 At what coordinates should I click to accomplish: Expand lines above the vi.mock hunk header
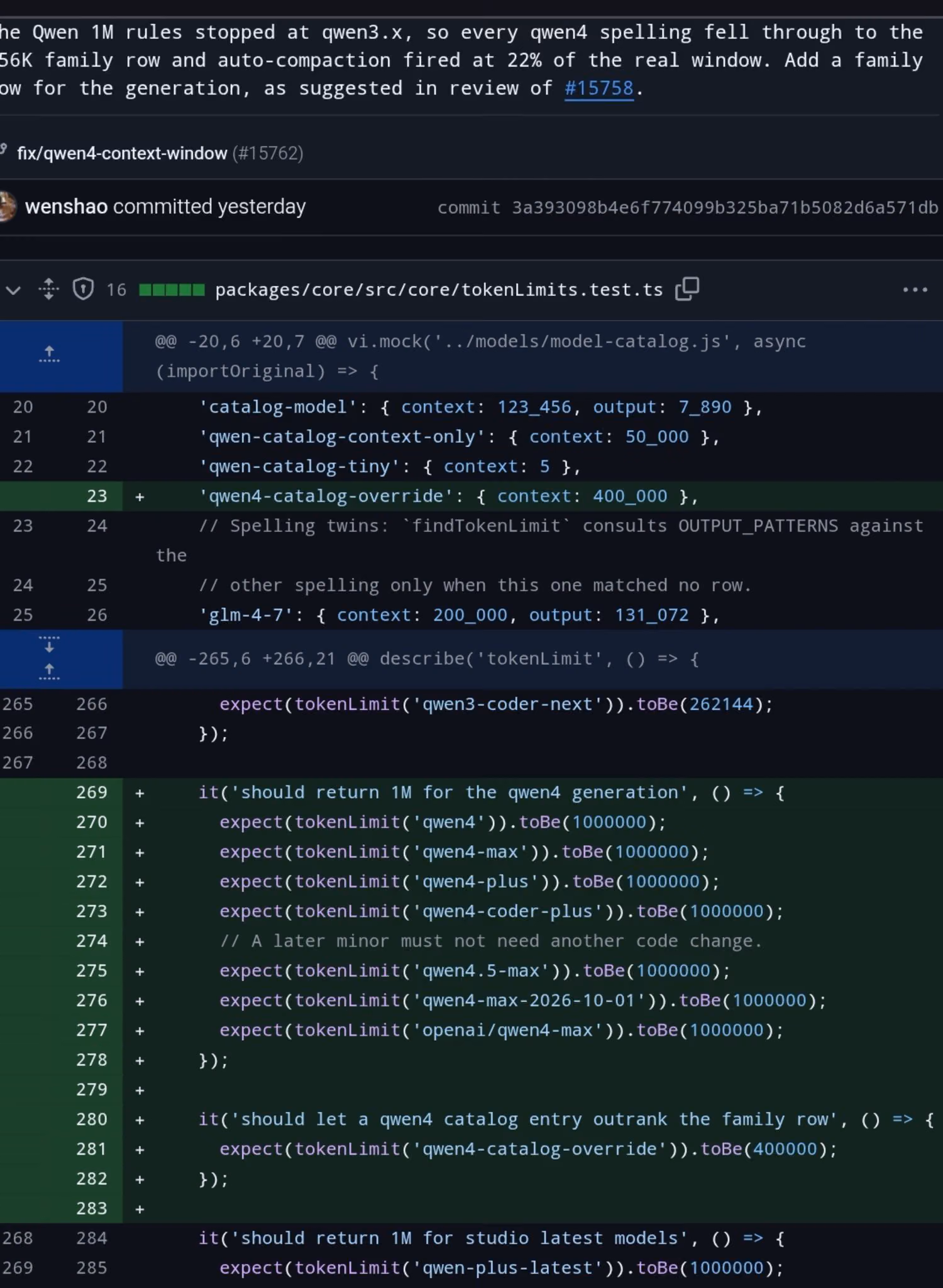(x=49, y=355)
